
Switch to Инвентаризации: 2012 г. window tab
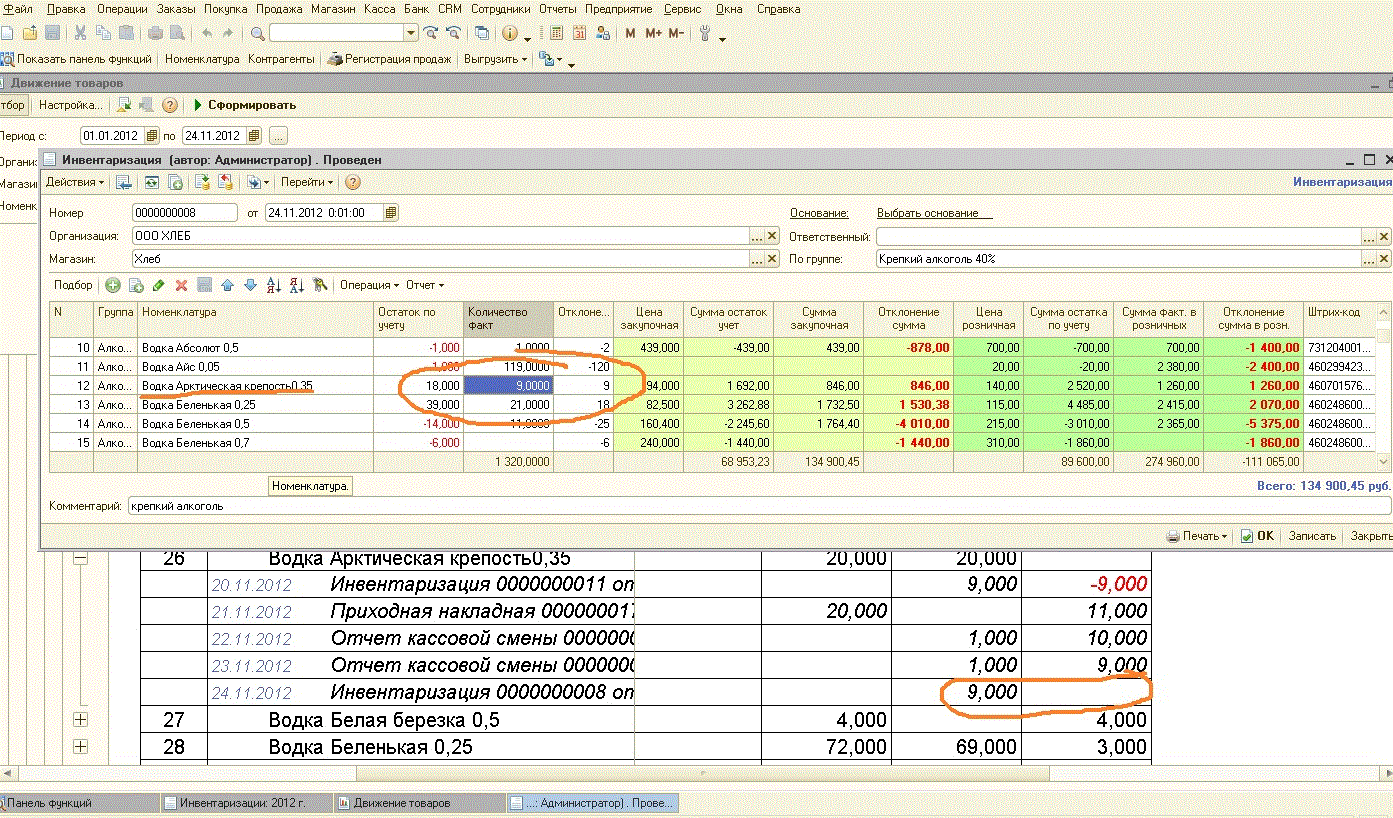tap(245, 802)
